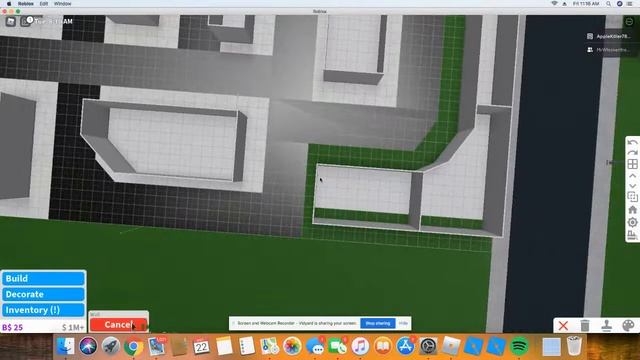Click the $ 1M+ money balance

coord(73,327)
